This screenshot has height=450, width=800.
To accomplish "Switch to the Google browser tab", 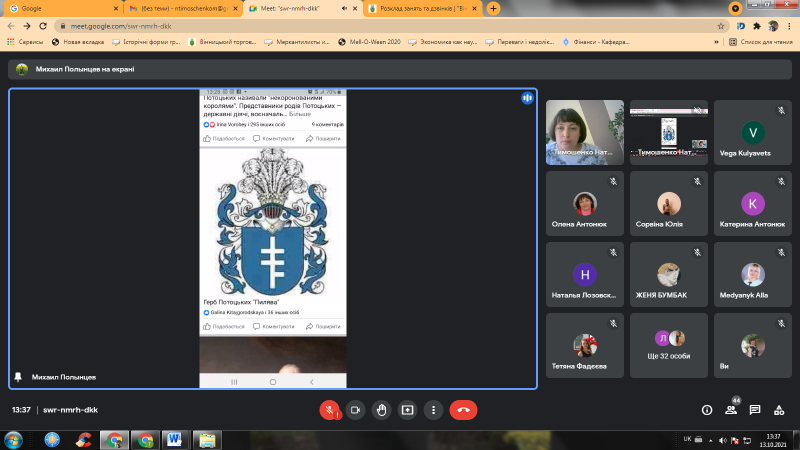I will [61, 9].
